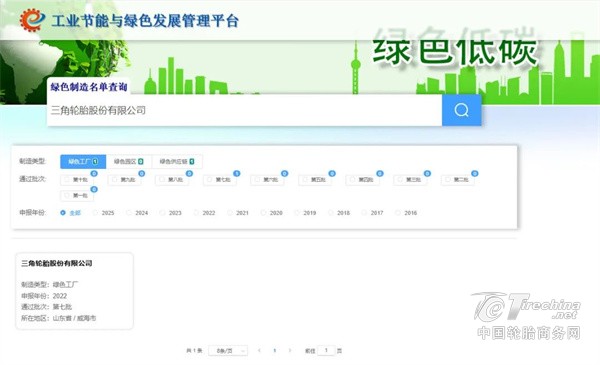
Task: Click the count badge on the 绿色工厂 tab
Action: pos(95,161)
